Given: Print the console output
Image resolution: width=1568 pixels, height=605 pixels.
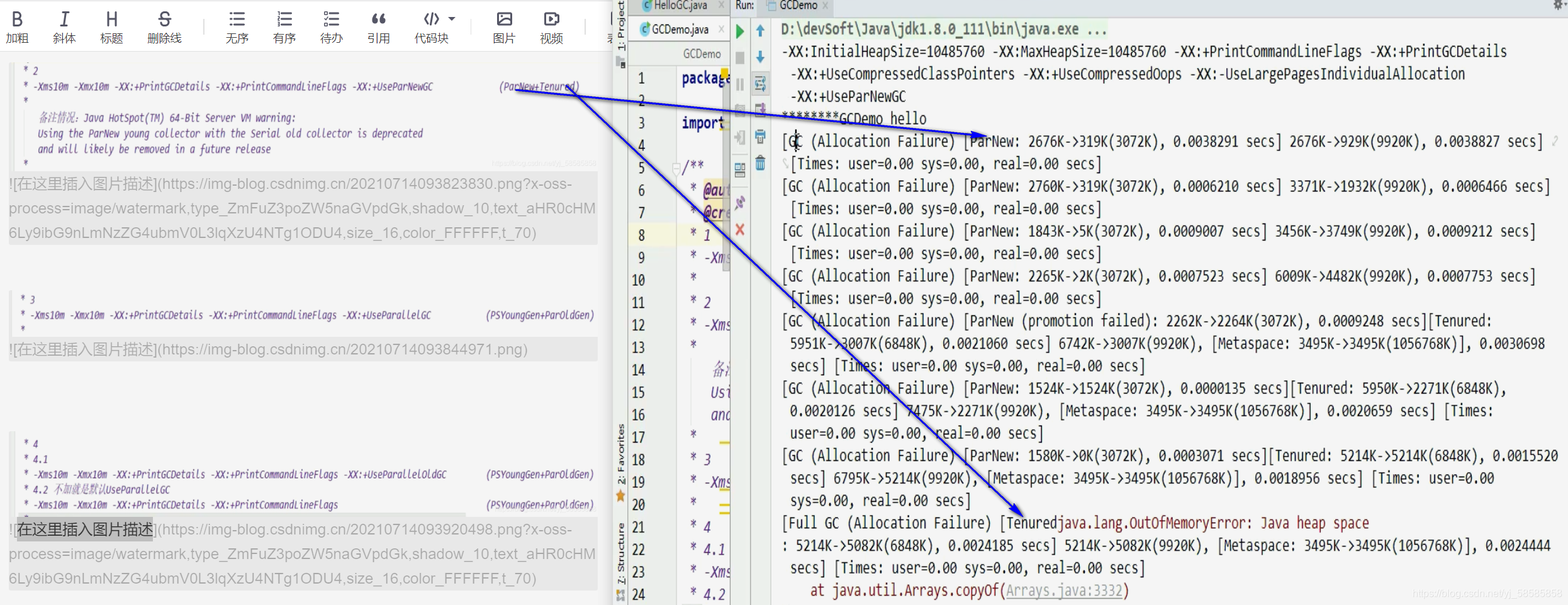Looking at the screenshot, I should [760, 137].
